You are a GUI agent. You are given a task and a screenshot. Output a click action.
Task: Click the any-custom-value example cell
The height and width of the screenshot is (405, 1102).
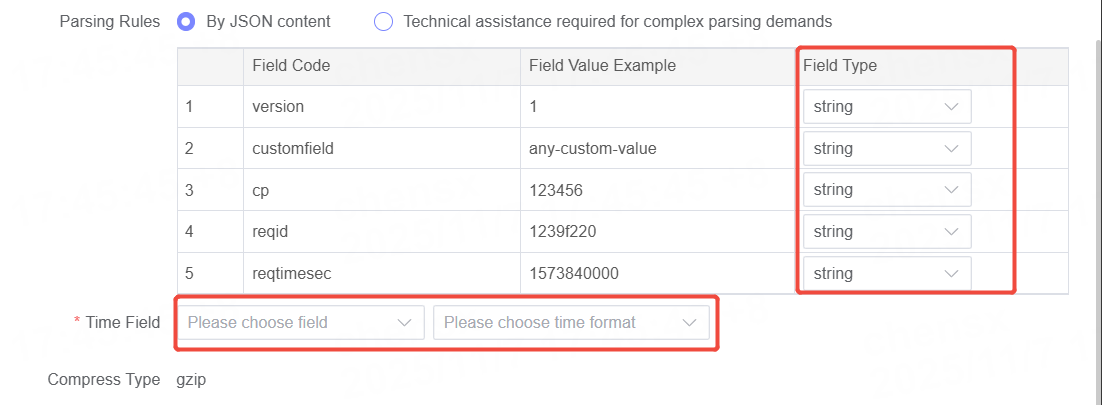click(x=592, y=148)
